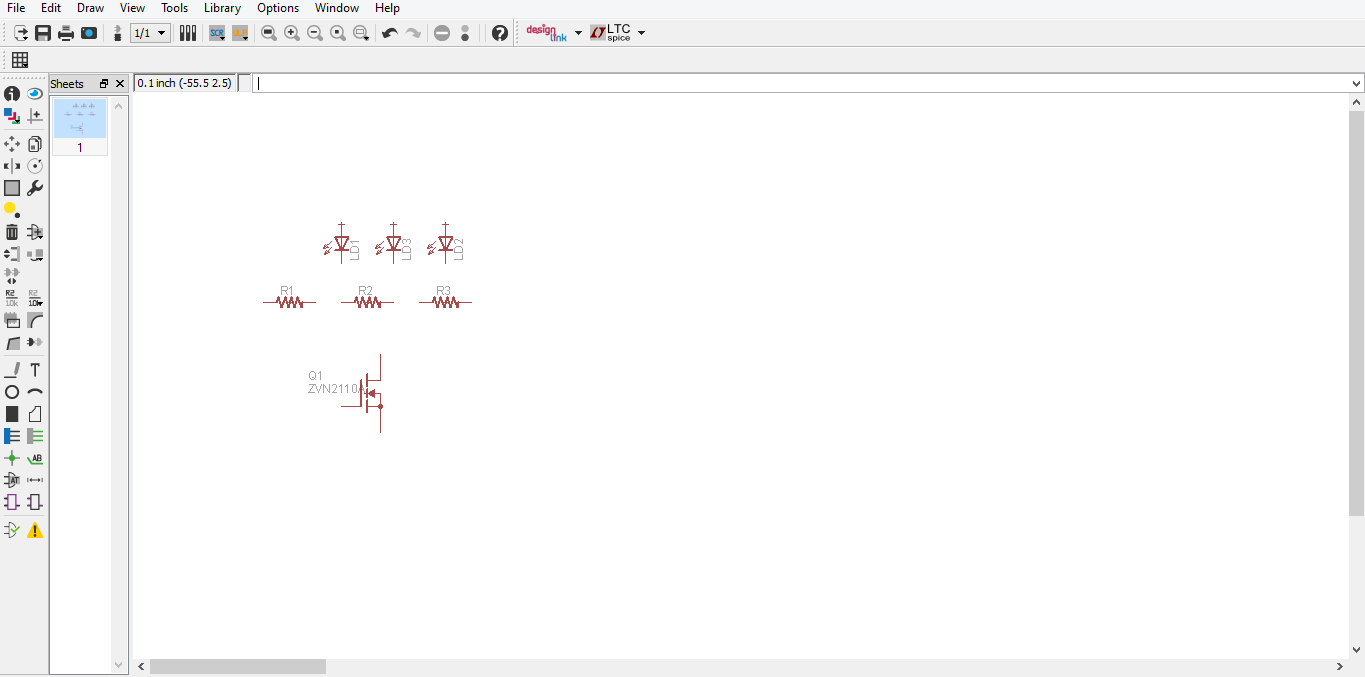Open the View menu
Screen dimensions: 1365x677
[x=132, y=8]
